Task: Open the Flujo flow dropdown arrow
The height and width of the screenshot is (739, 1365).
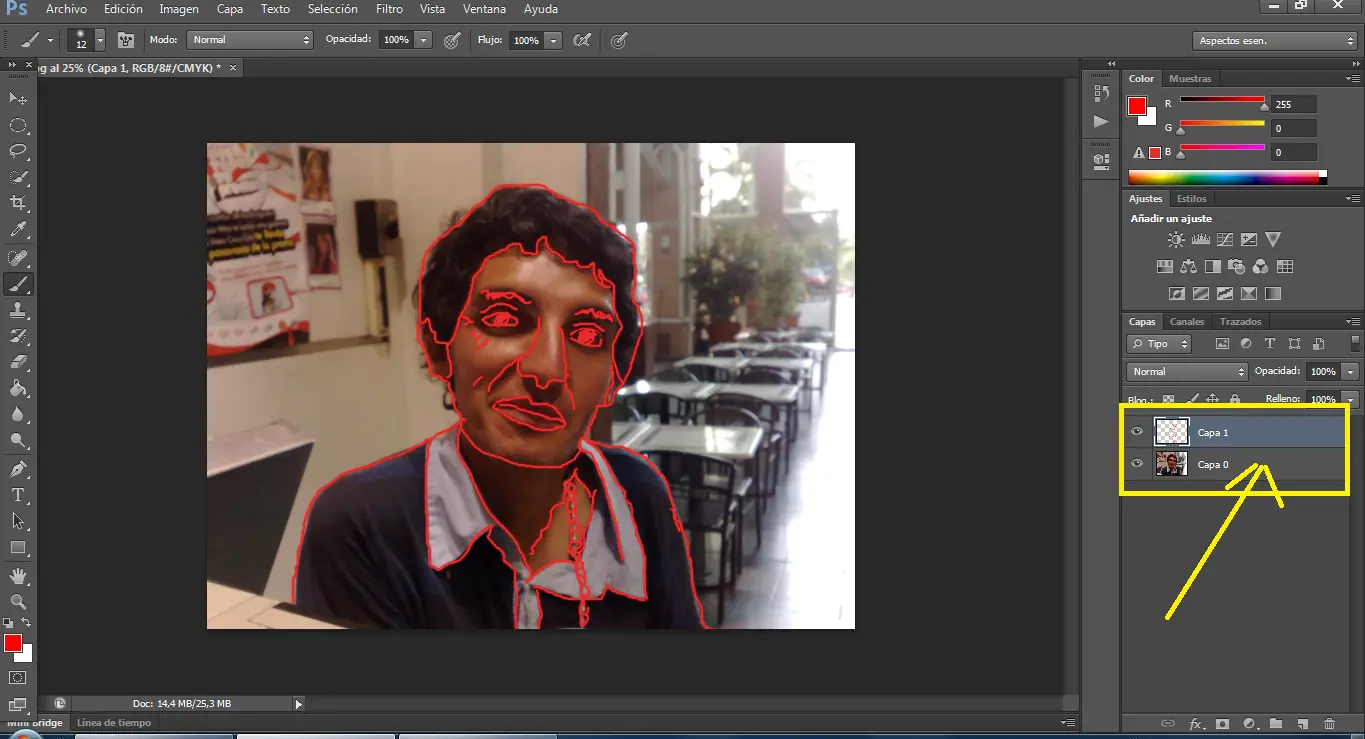Action: [553, 40]
